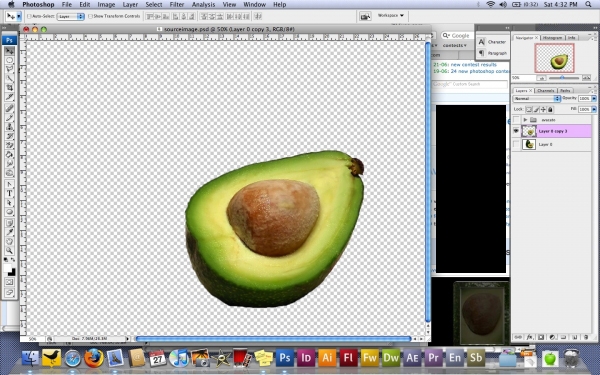Select the Crop tool
This screenshot has height=375, width=600.
click(x=10, y=88)
